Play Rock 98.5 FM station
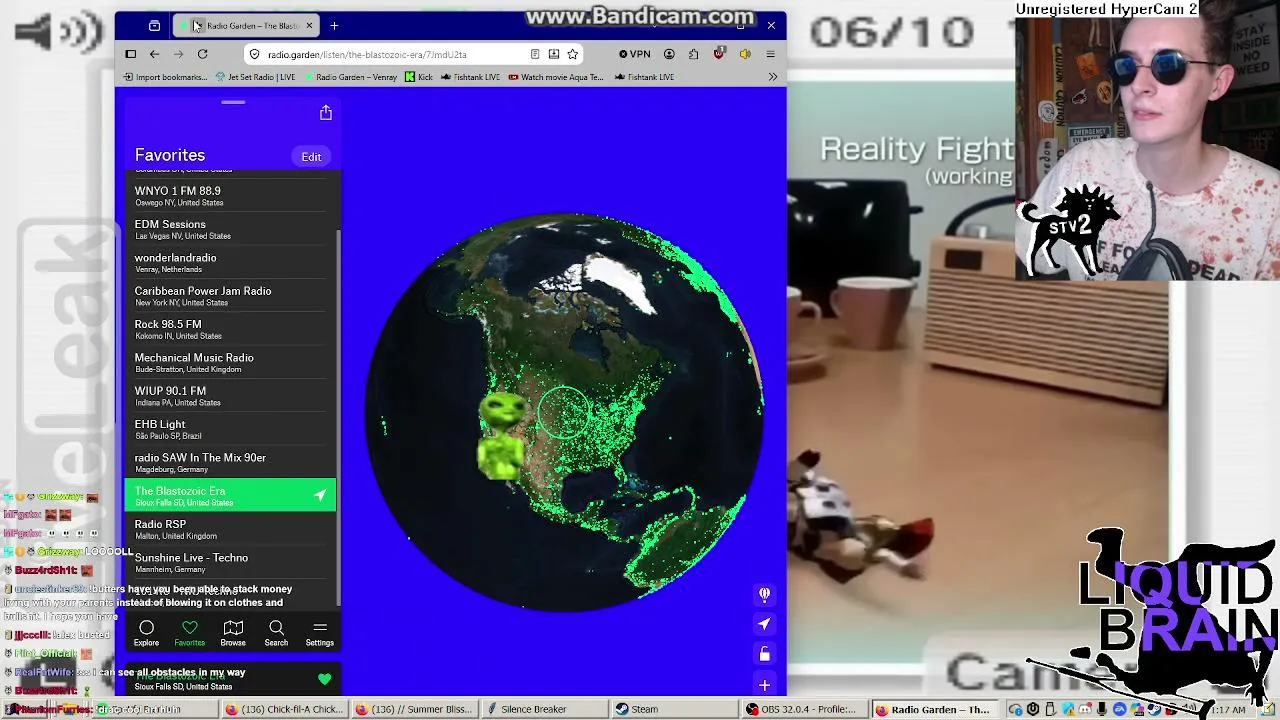Image resolution: width=1280 pixels, height=720 pixels. pos(230,329)
